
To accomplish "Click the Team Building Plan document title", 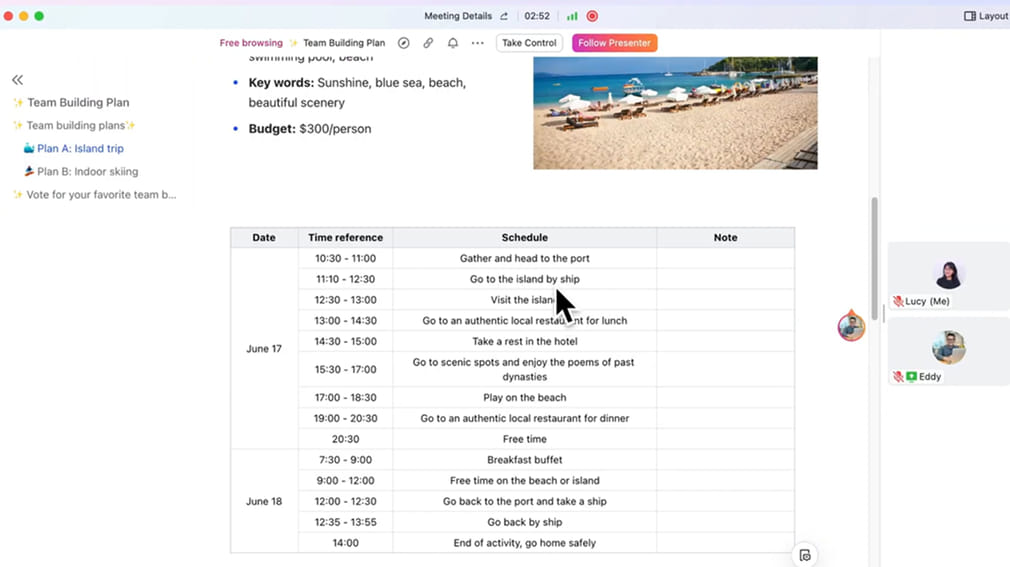I will pos(344,43).
